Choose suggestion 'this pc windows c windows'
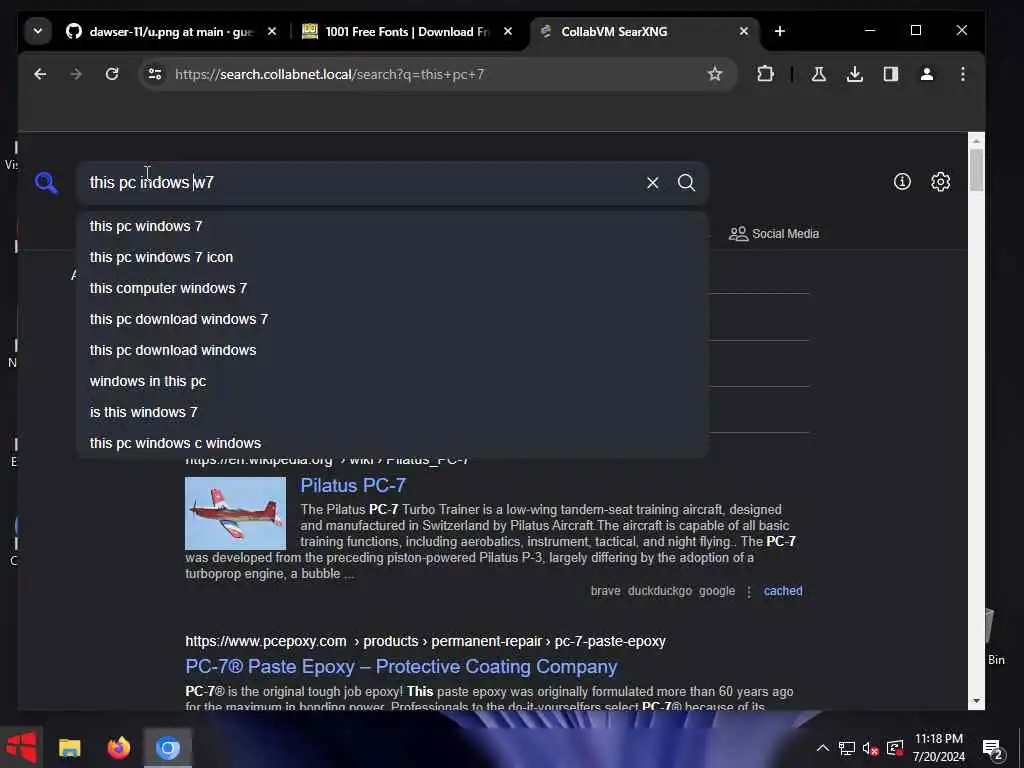The image size is (1024, 768). [x=392, y=443]
